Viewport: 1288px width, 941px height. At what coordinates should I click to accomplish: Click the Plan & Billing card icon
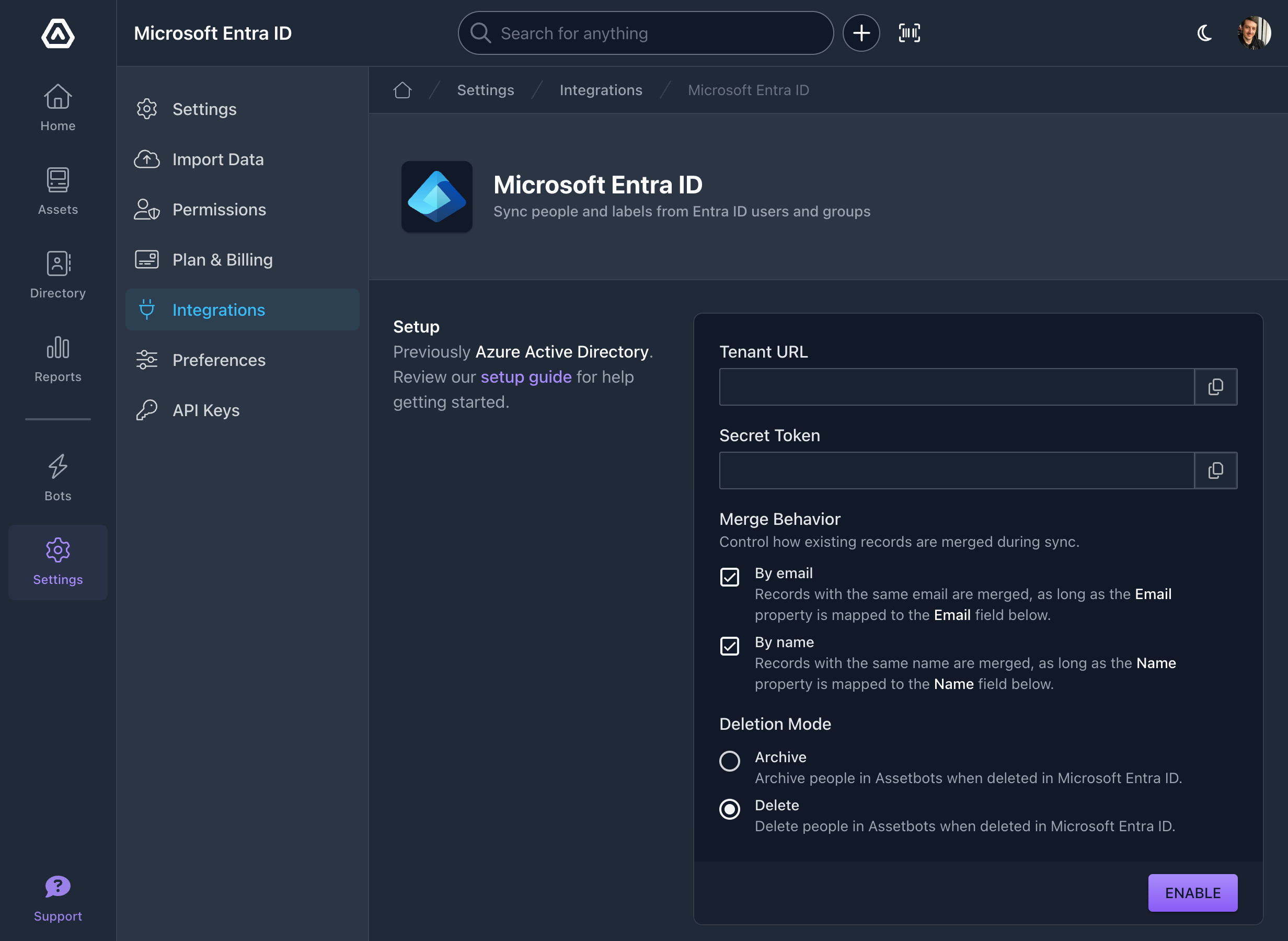point(147,260)
